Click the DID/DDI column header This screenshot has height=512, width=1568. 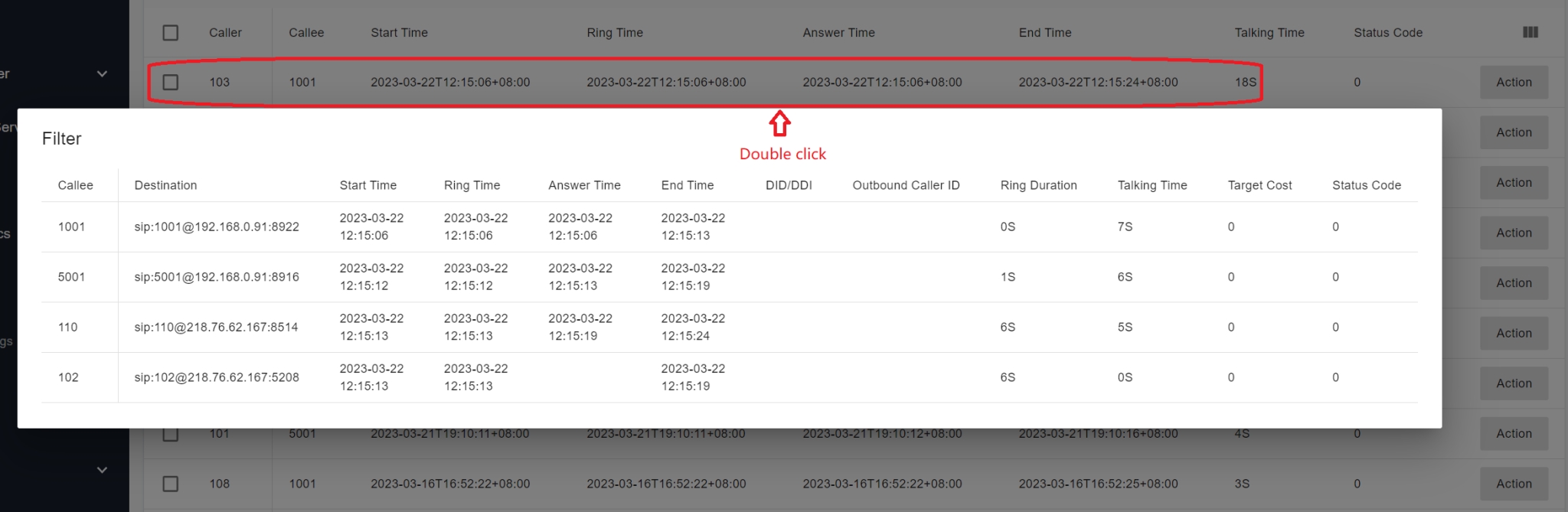[x=789, y=185]
